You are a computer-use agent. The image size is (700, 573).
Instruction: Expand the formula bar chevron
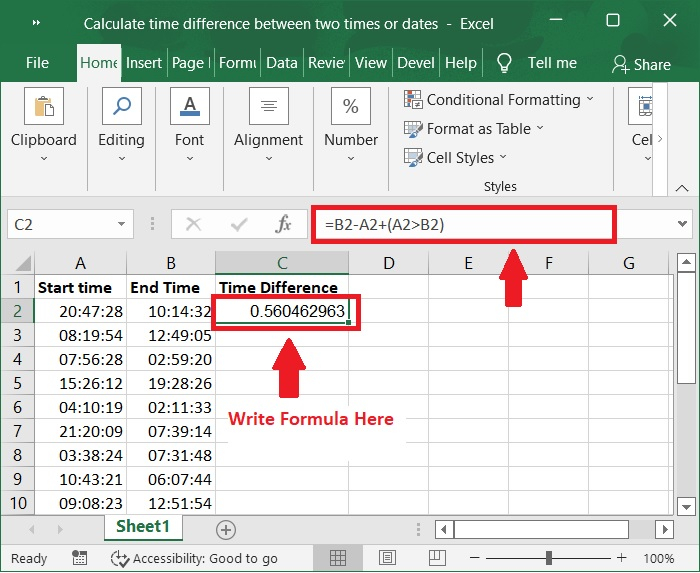coord(682,224)
